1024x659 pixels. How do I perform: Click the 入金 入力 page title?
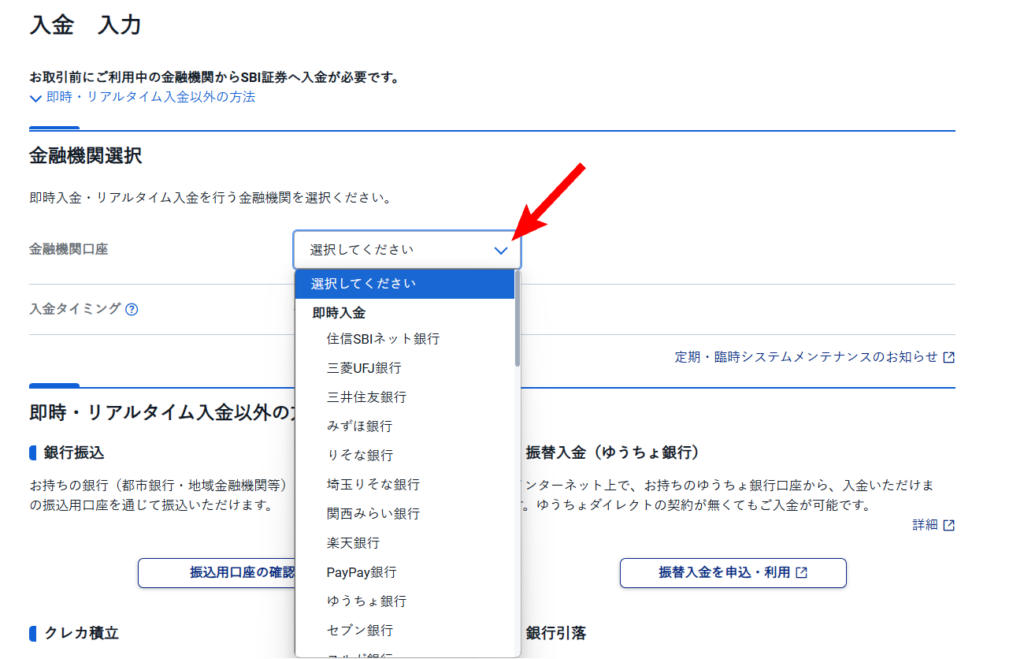86,25
